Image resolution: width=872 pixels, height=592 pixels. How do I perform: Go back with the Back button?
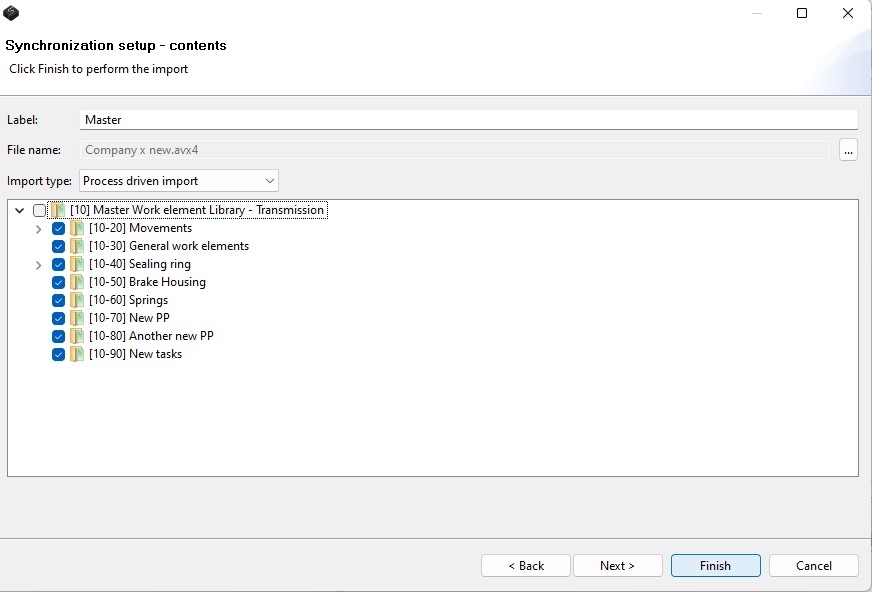(526, 566)
